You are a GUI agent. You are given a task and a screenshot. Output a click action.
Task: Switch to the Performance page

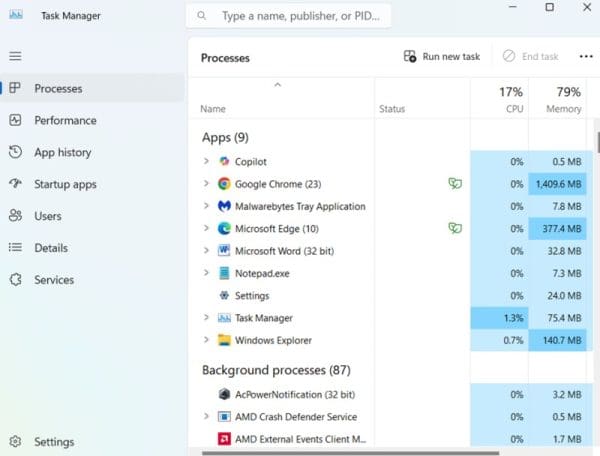pyautogui.click(x=65, y=120)
